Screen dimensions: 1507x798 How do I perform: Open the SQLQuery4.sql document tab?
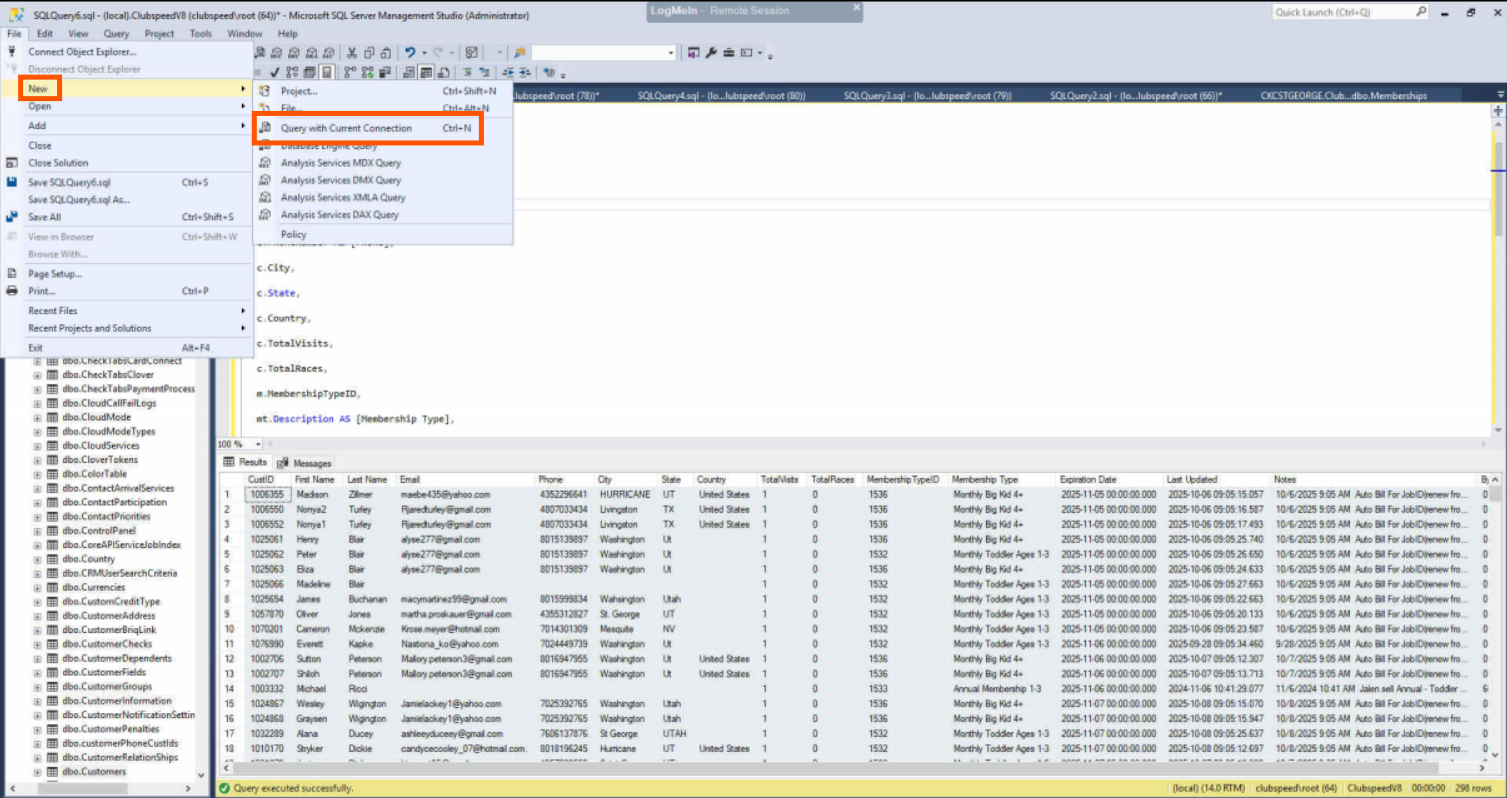pos(721,96)
